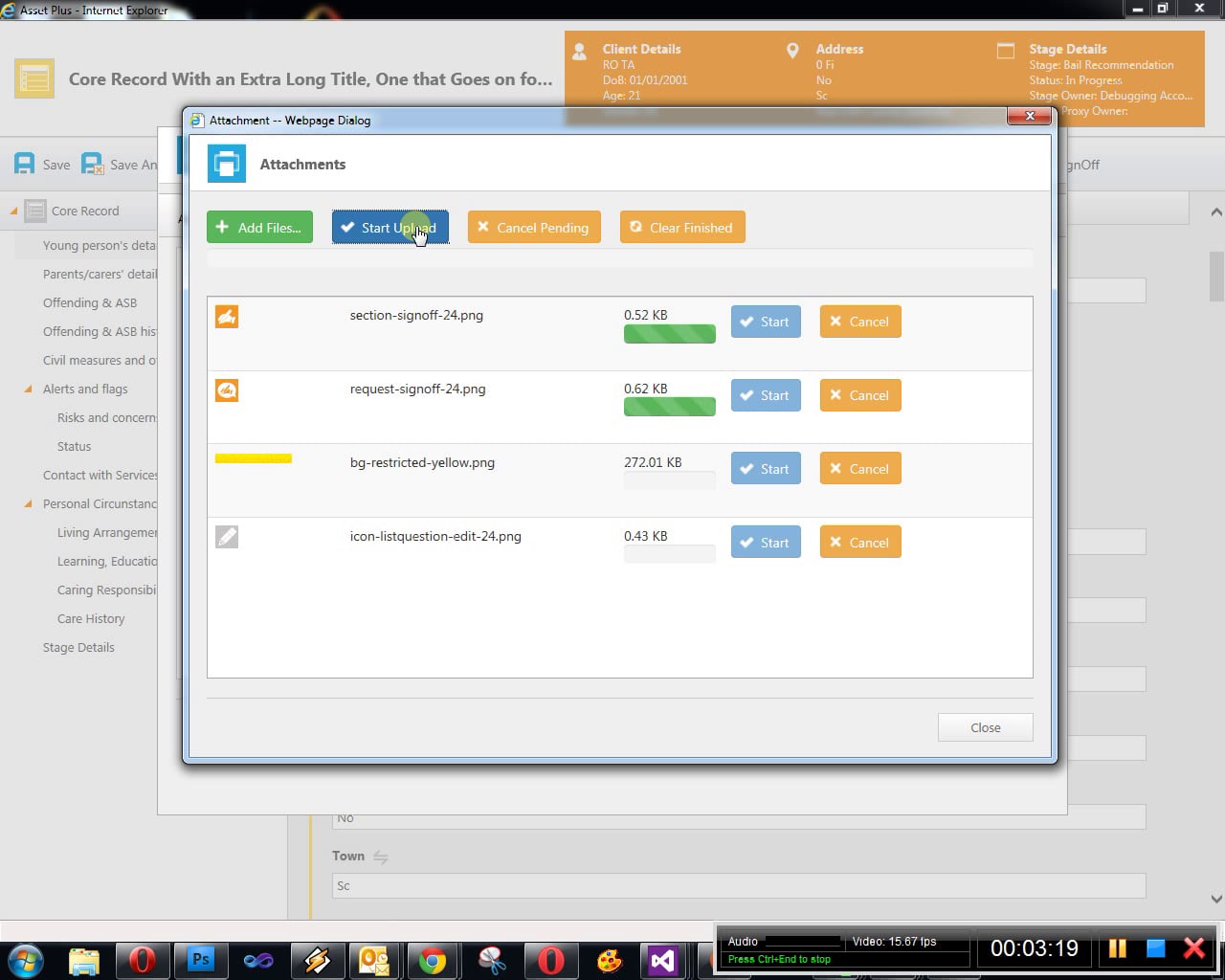Cancel upload of icon-listquestion-edit-24.png
The height and width of the screenshot is (980, 1225).
pyautogui.click(x=860, y=543)
